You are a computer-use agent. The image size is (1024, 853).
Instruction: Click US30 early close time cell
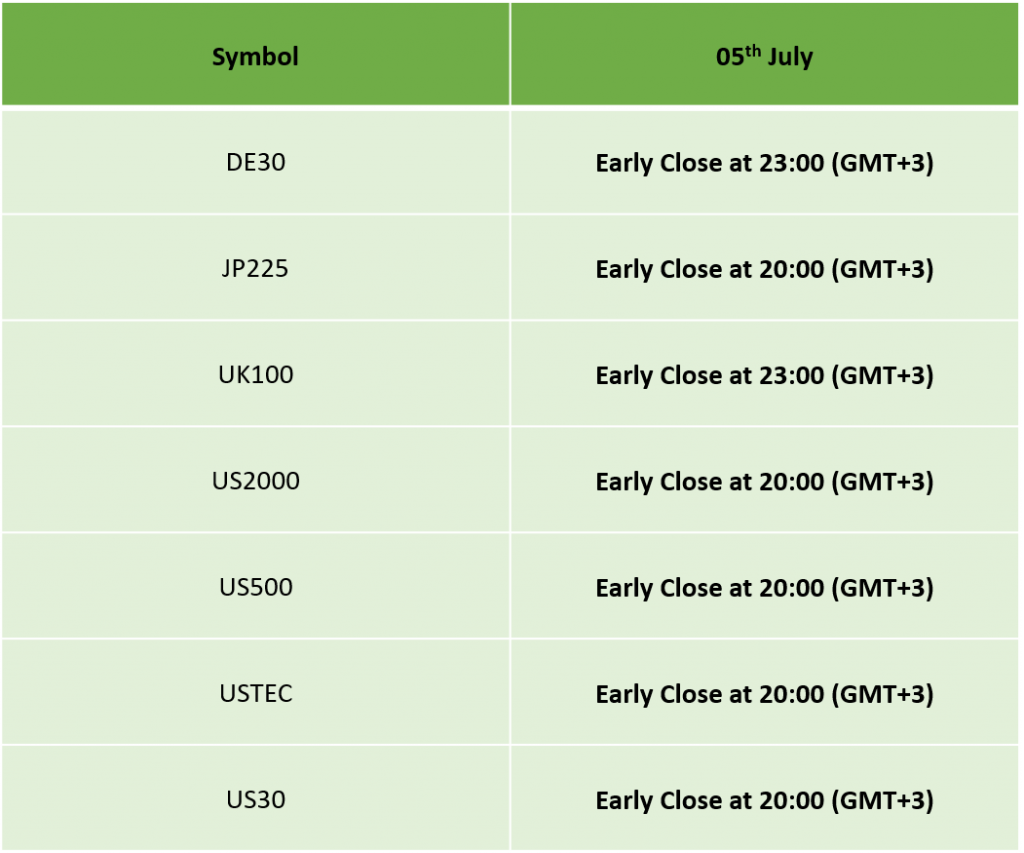click(764, 799)
